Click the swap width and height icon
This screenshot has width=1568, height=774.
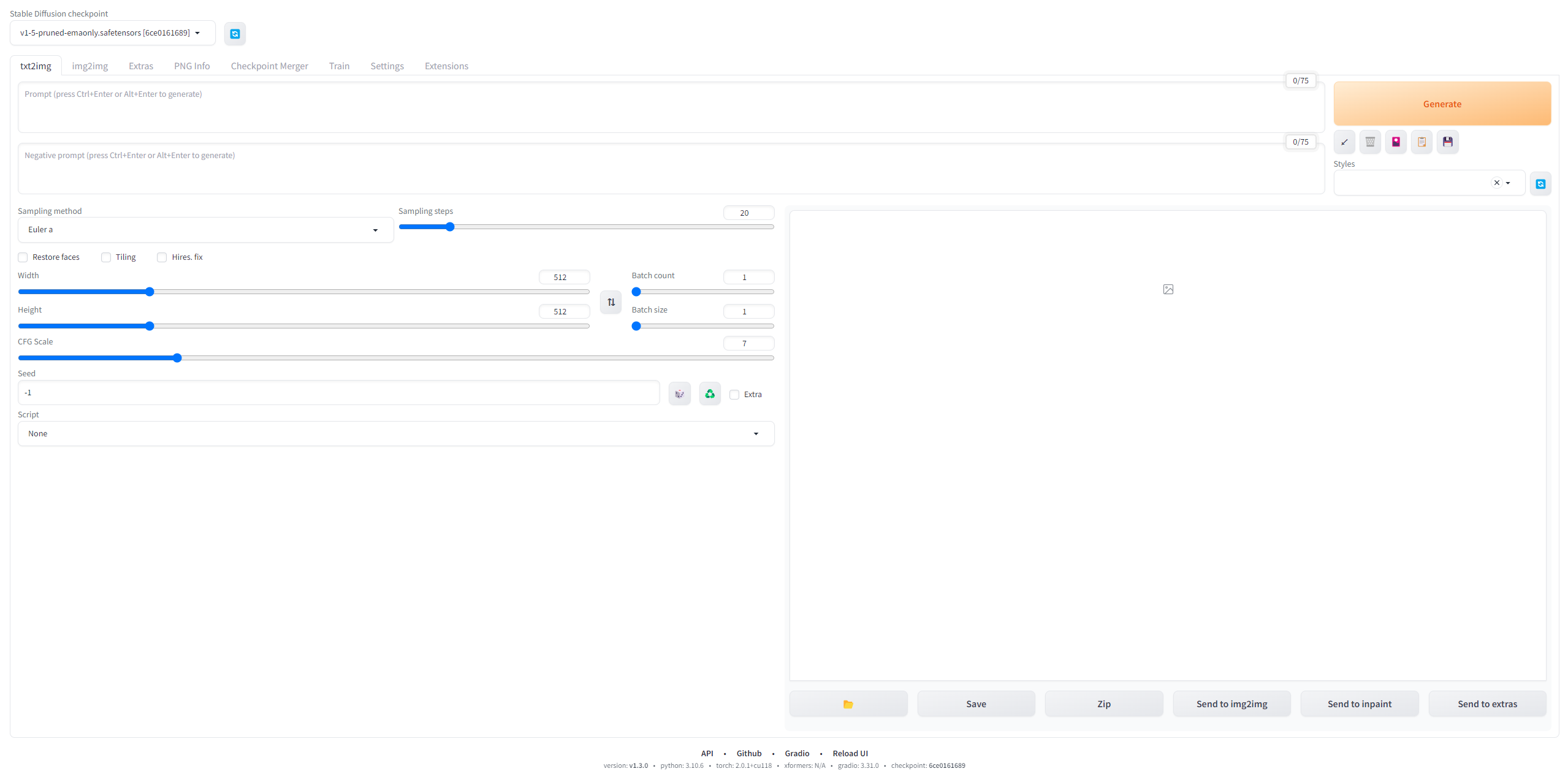pyautogui.click(x=611, y=302)
